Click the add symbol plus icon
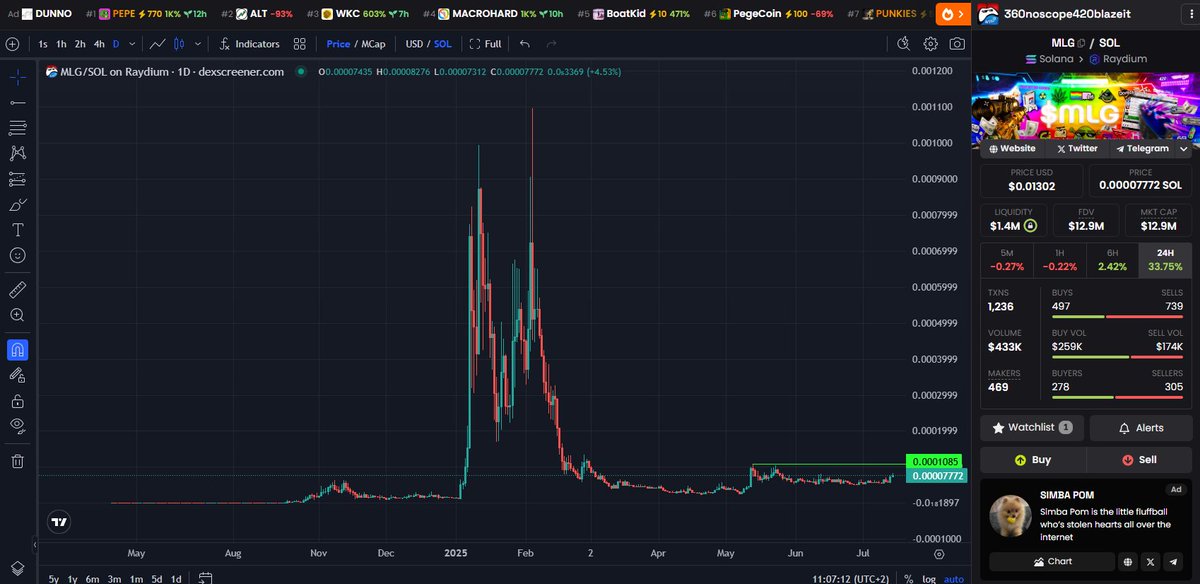The width and height of the screenshot is (1200, 584). pos(12,44)
